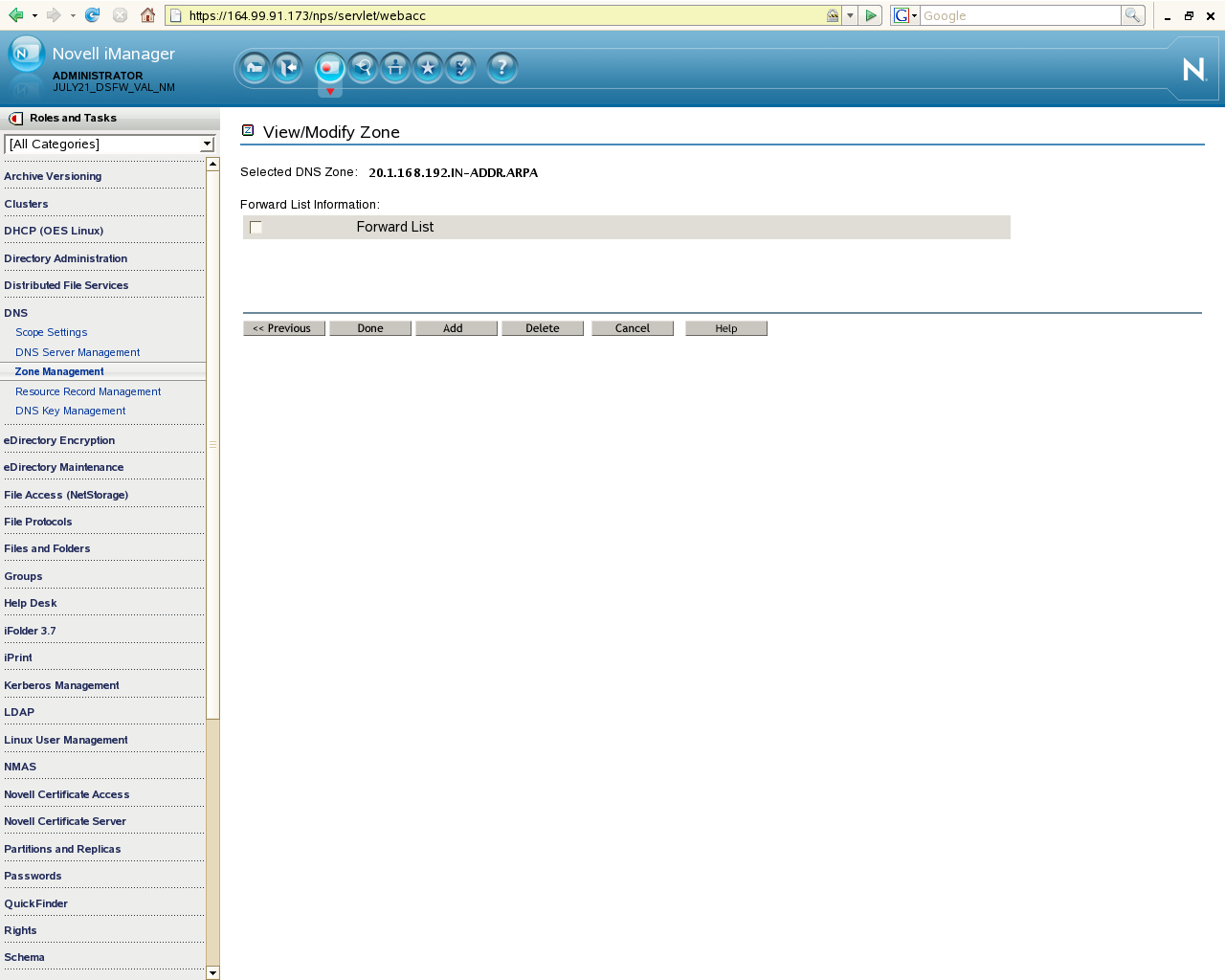Open DNS Server Management task
The height and width of the screenshot is (980, 1225).
click(78, 352)
